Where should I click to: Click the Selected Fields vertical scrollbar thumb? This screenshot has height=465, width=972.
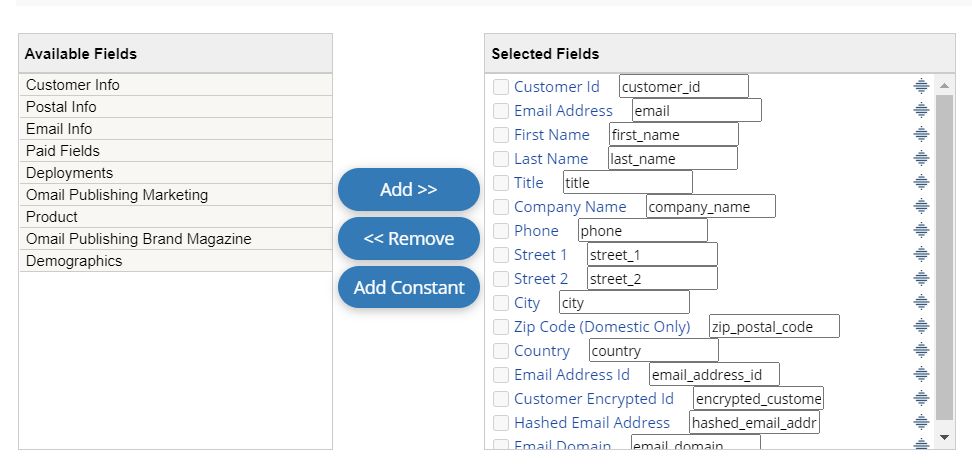coord(944,255)
